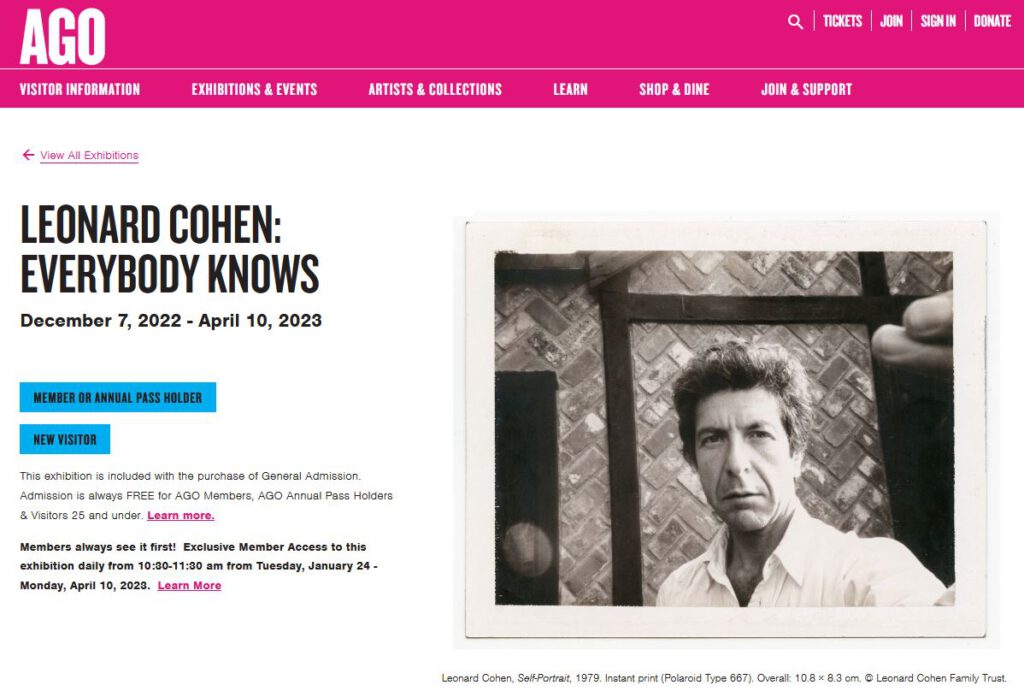Expand the Learn menu
Screen dimensions: 1024x691
(x=570, y=89)
